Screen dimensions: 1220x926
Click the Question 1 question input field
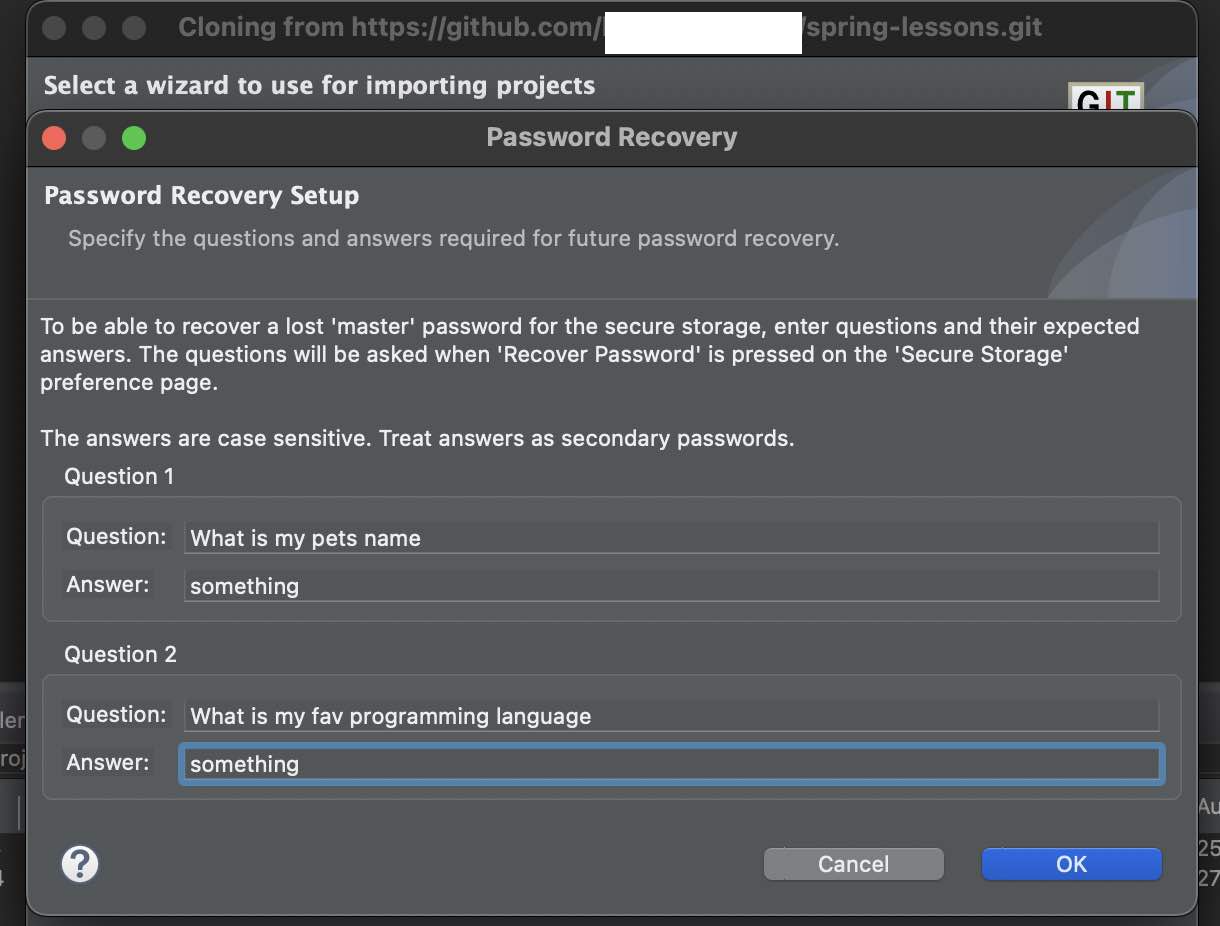(670, 537)
